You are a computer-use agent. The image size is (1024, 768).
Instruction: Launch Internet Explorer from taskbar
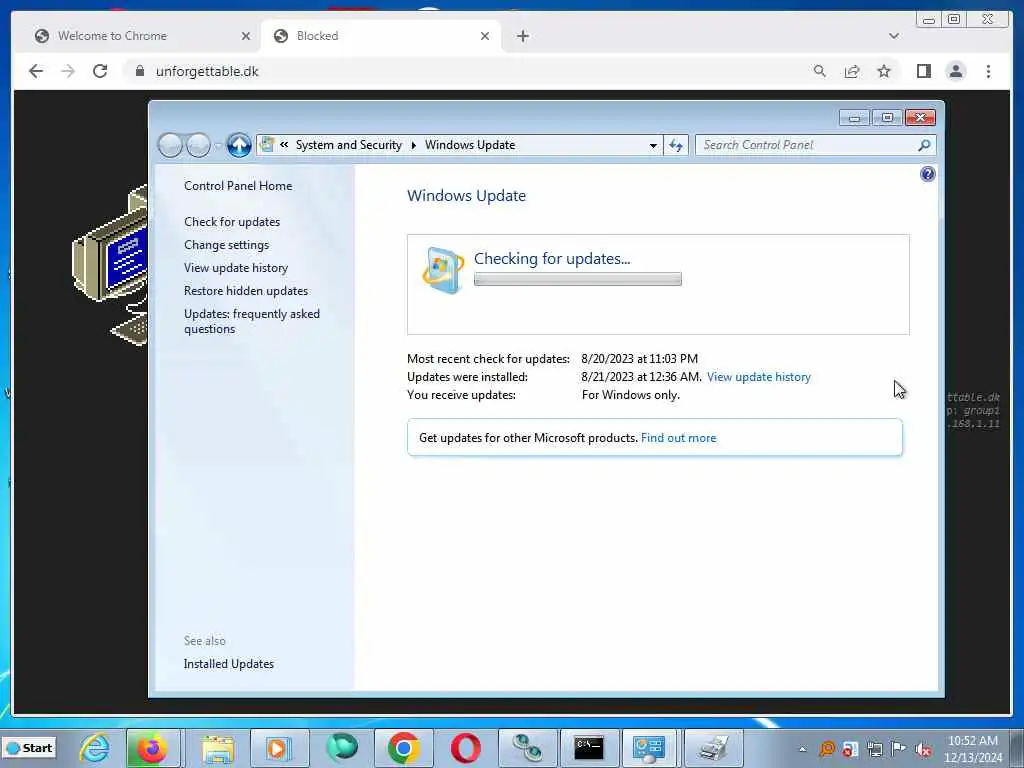95,748
